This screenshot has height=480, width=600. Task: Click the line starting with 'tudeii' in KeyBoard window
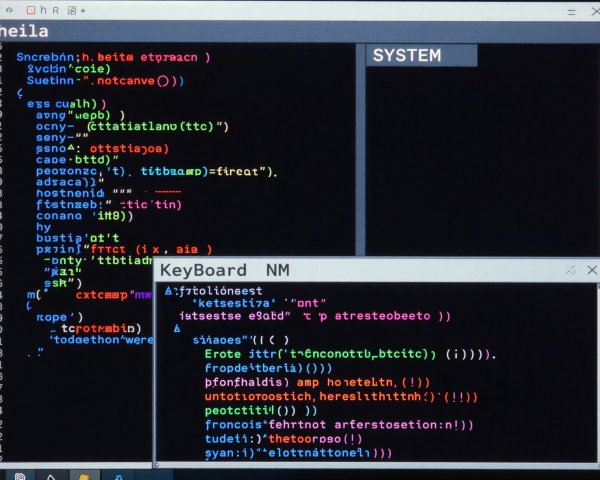(283, 439)
